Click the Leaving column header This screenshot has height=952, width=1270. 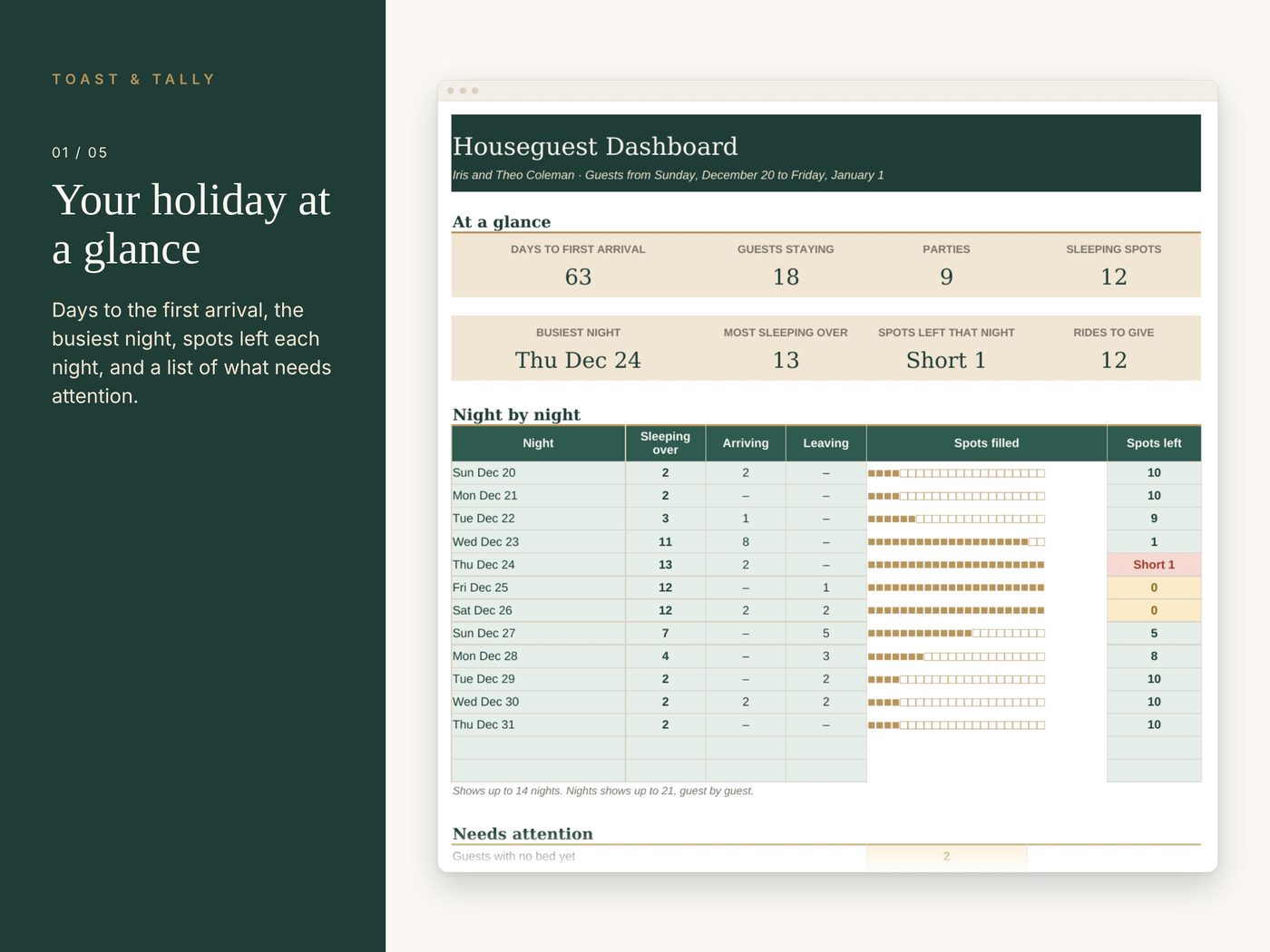[825, 443]
